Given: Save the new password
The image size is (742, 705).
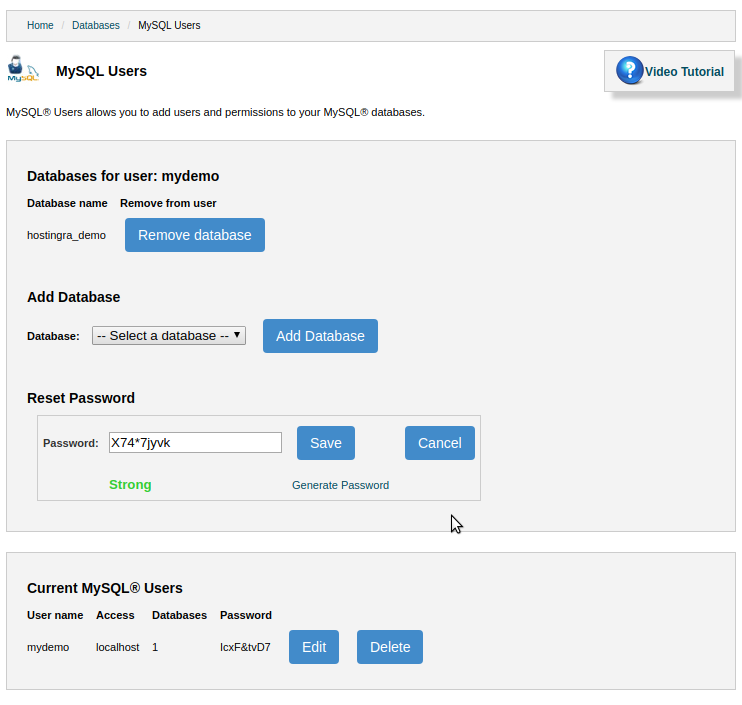Looking at the screenshot, I should point(325,443).
